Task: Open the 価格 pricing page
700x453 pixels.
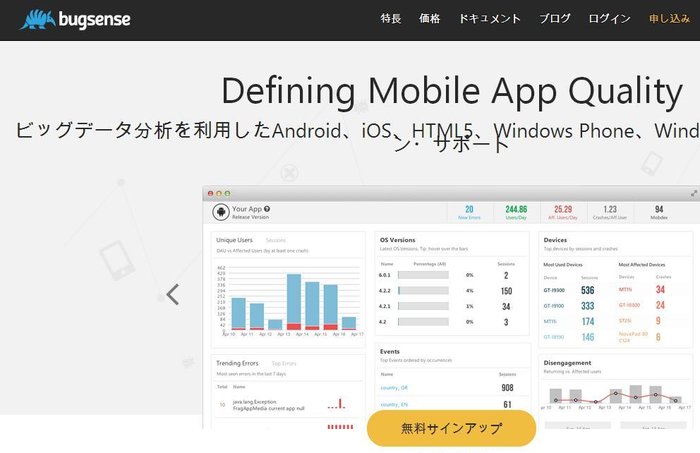Action: tap(430, 19)
